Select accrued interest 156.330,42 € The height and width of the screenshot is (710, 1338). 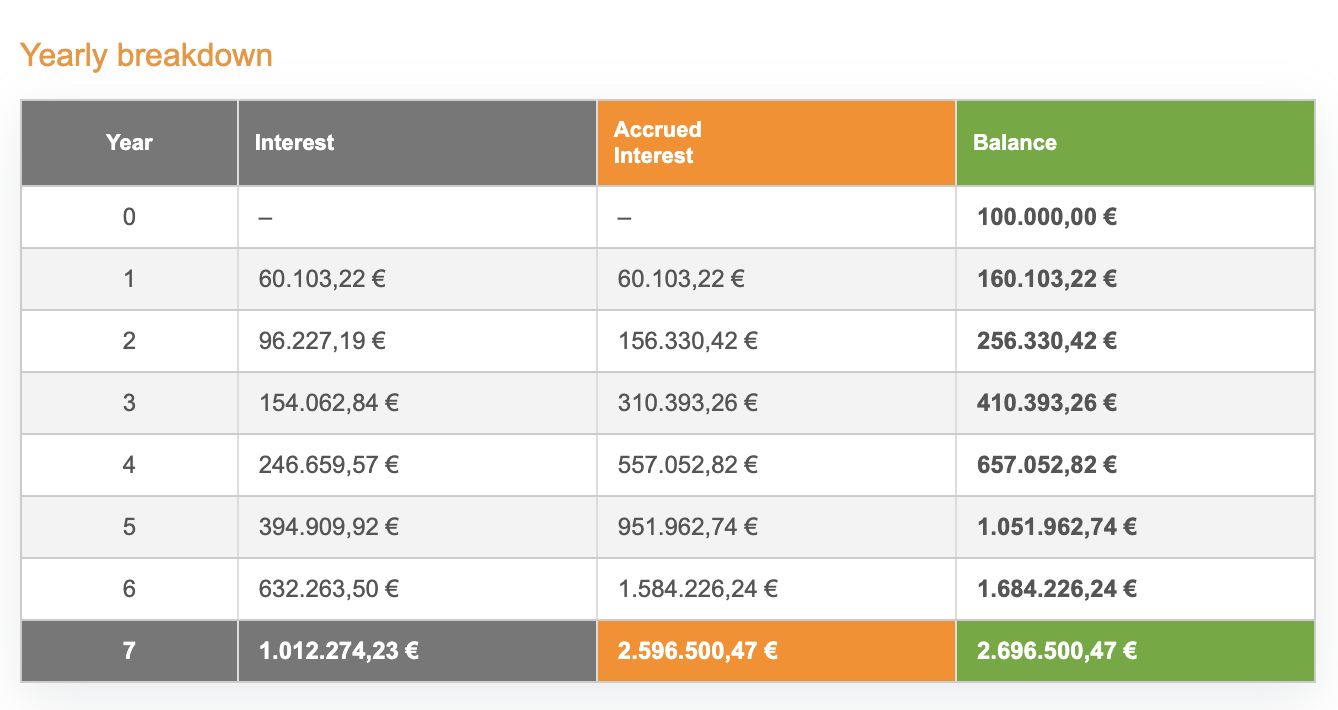pyautogui.click(x=687, y=340)
